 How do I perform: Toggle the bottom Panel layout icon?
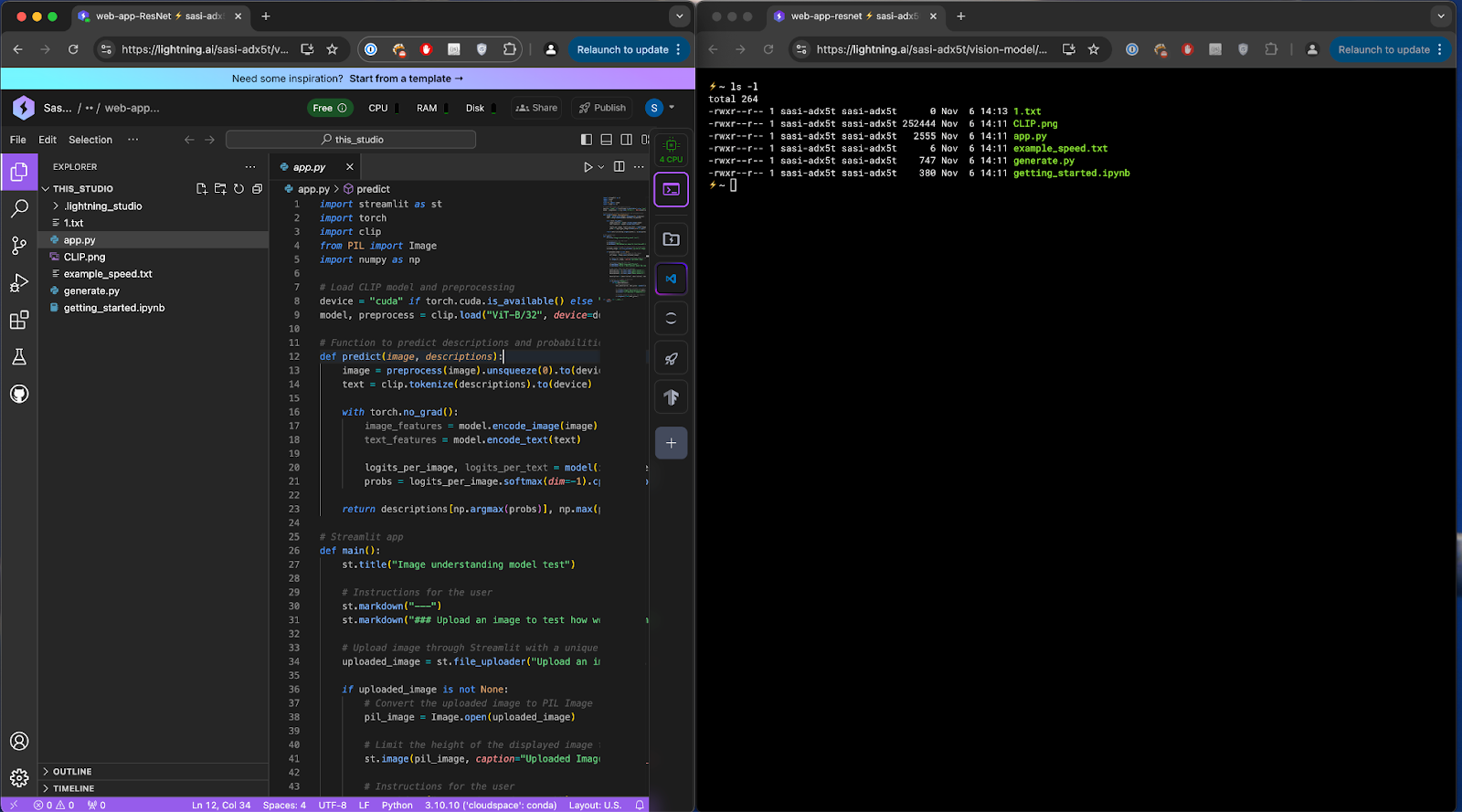click(x=607, y=140)
